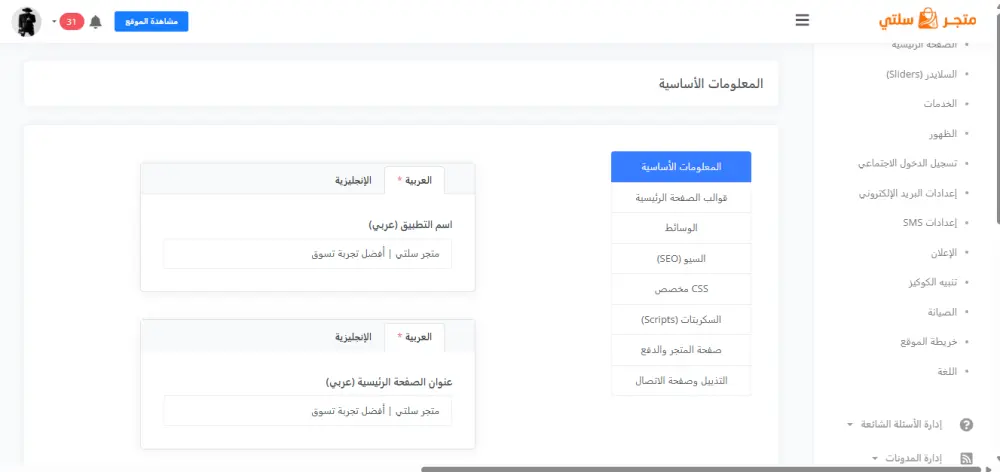
Task: Open the CSS مخصص tab
Action: [681, 289]
